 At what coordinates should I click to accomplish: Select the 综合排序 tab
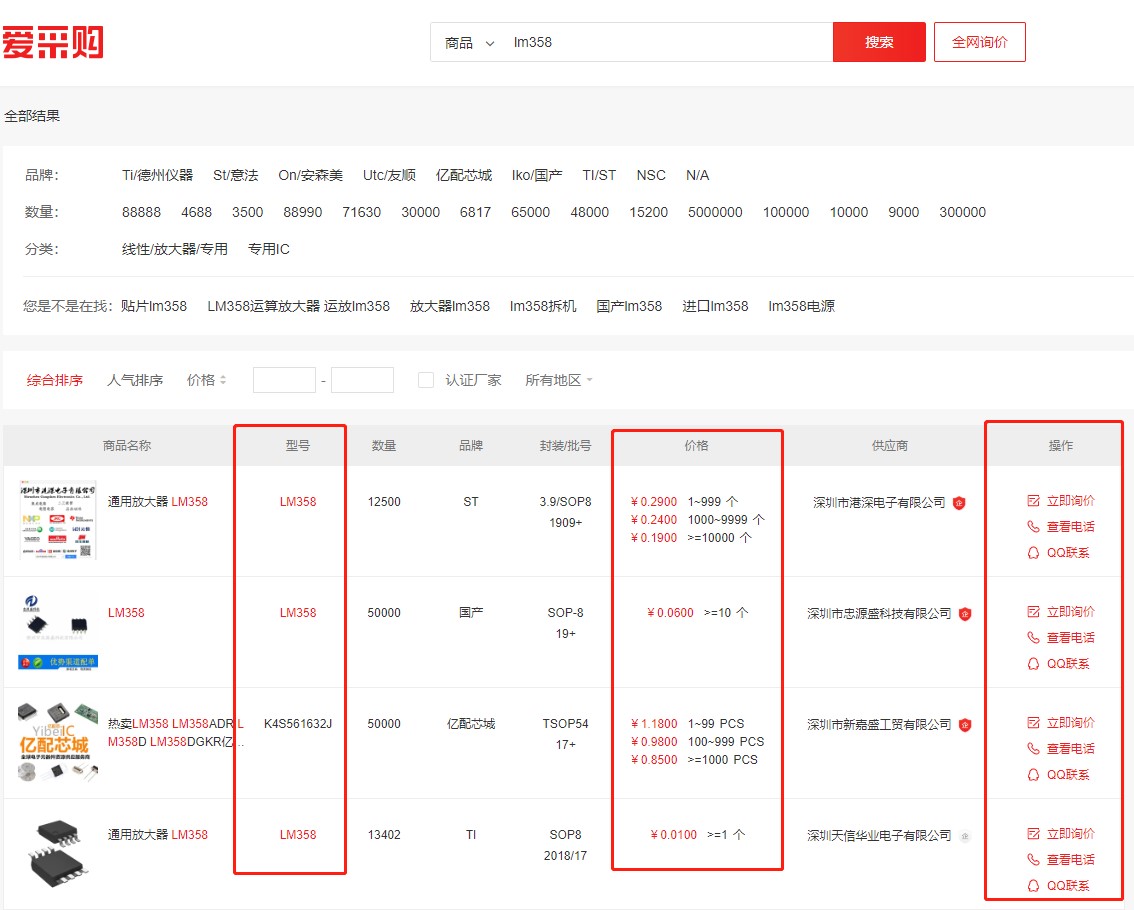point(54,379)
